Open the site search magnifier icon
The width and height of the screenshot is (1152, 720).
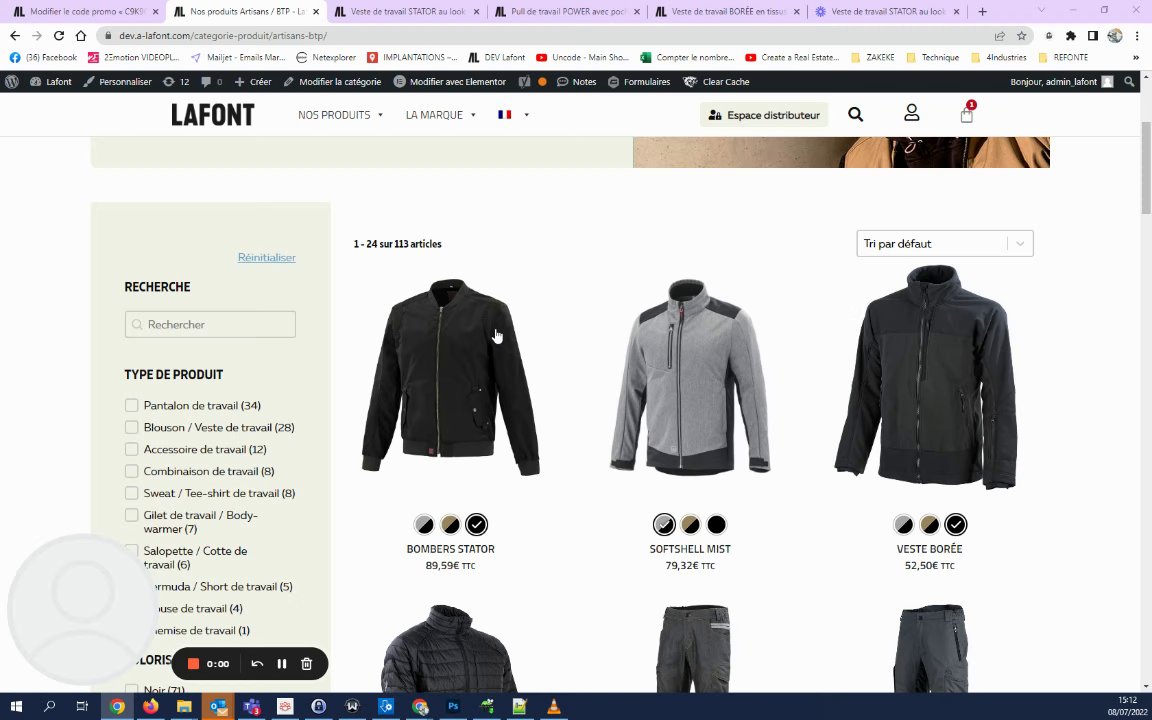click(x=855, y=115)
